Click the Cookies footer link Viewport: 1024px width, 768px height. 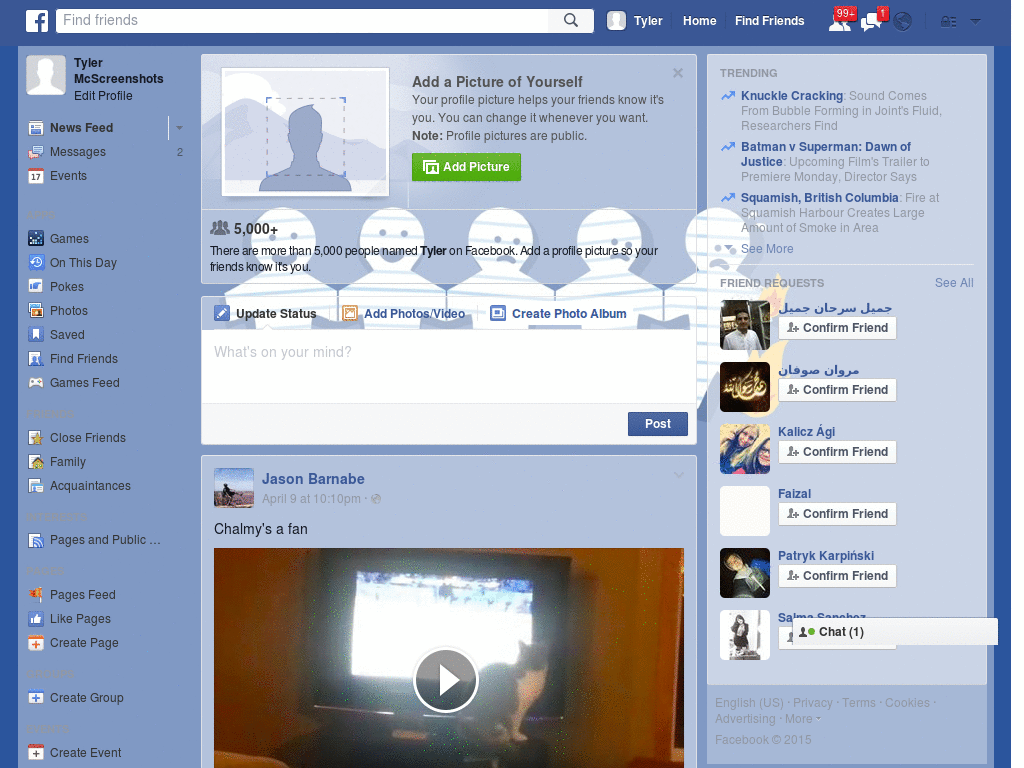pyautogui.click(x=906, y=703)
